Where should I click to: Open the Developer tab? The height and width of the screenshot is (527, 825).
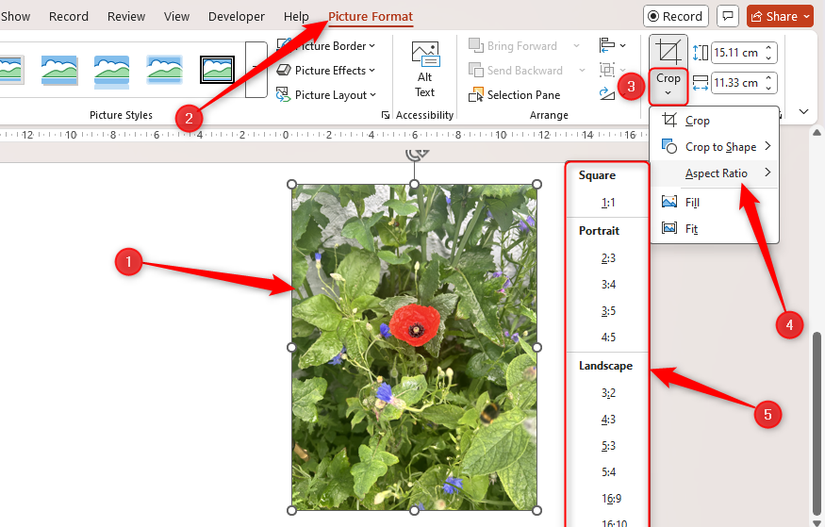(236, 16)
